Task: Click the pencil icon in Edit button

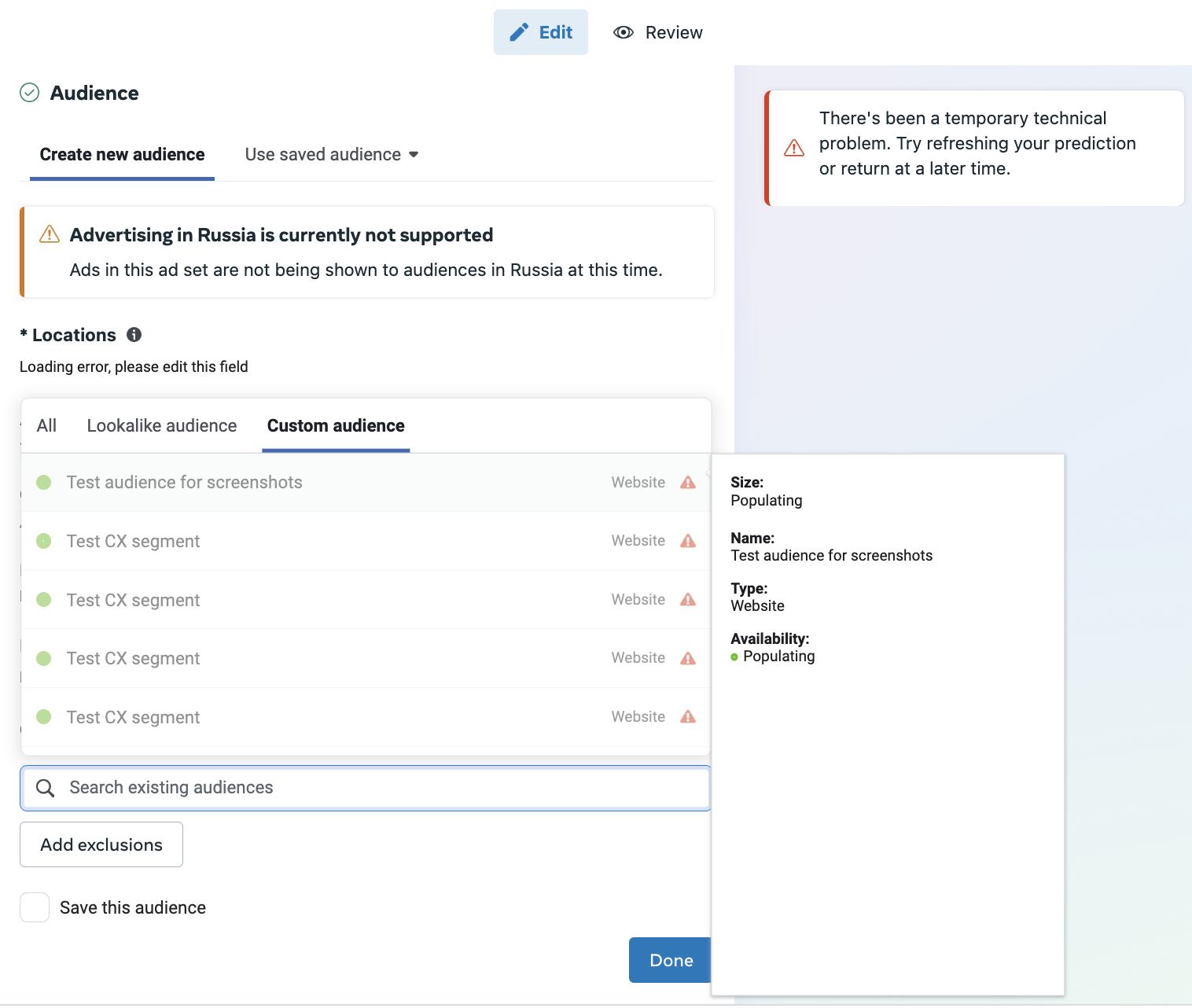Action: click(519, 32)
